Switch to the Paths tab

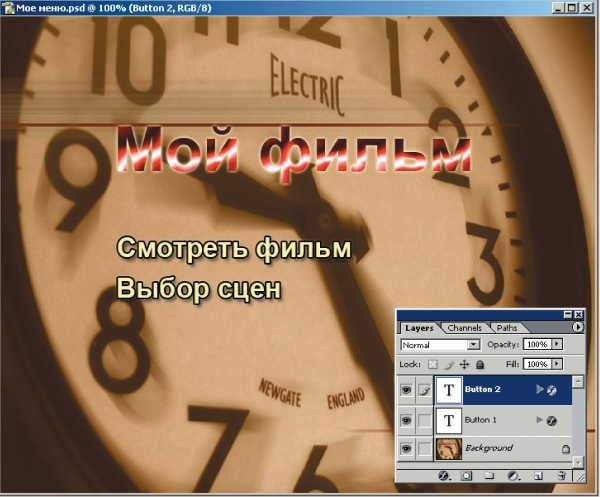507,328
